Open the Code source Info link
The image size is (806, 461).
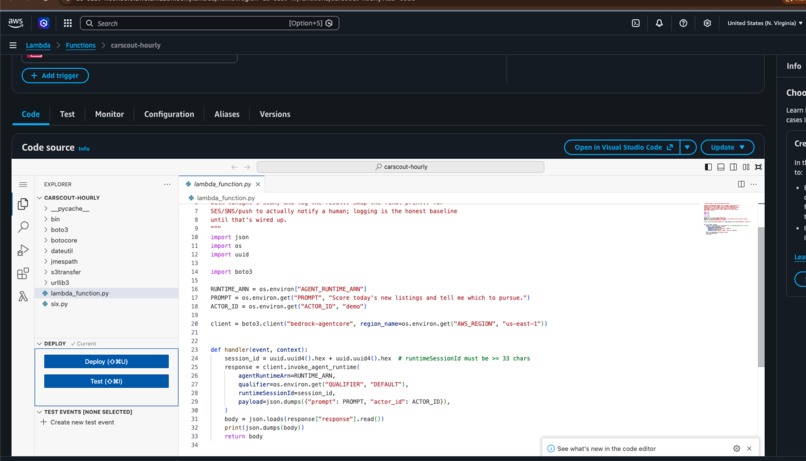pyautogui.click(x=84, y=149)
